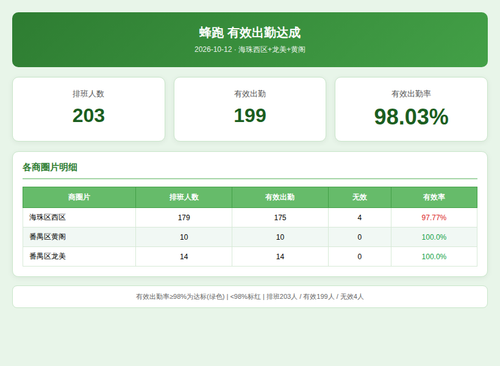Click the 有效出勤率 card label
The width and height of the screenshot is (500, 366).
point(411,94)
